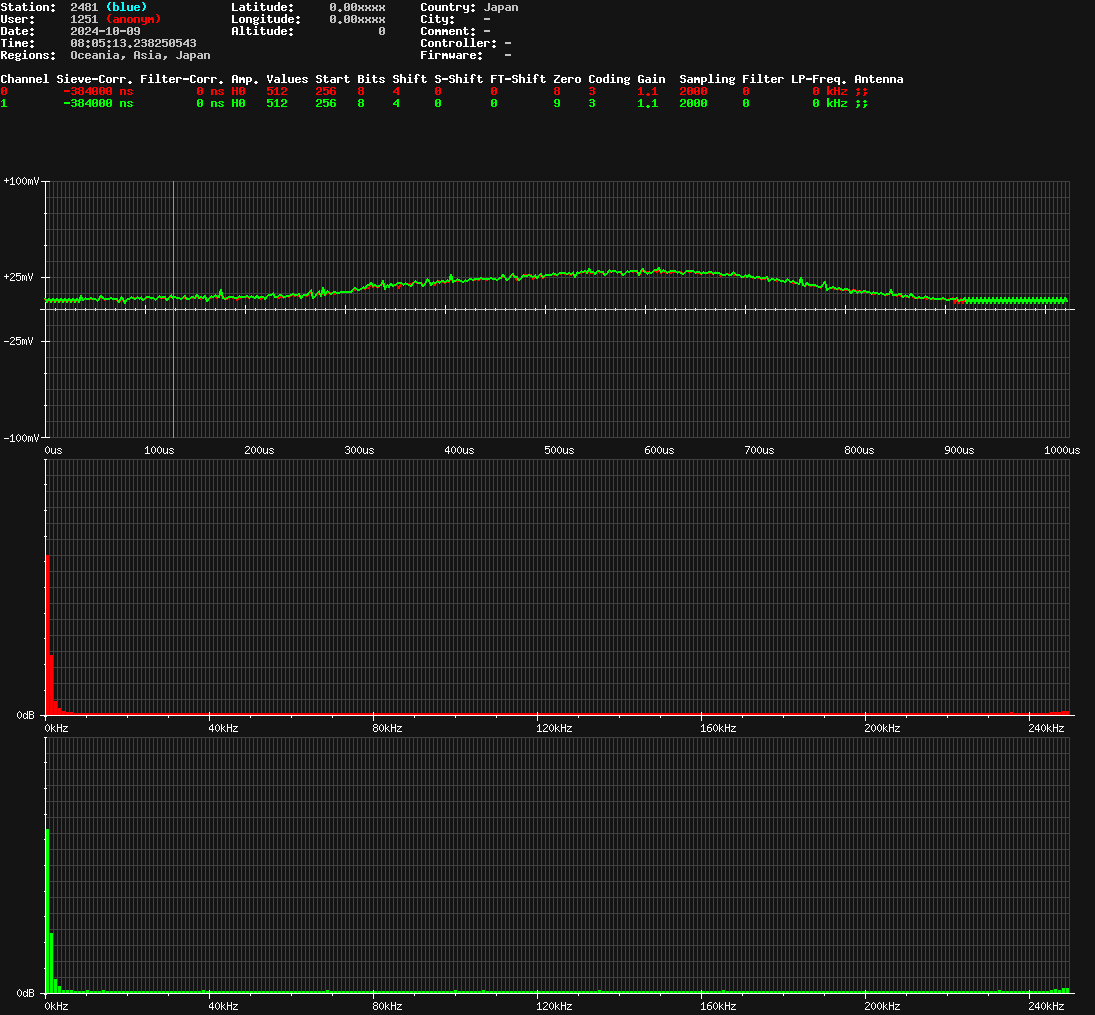Click the 1000us time axis label

click(x=1062, y=450)
